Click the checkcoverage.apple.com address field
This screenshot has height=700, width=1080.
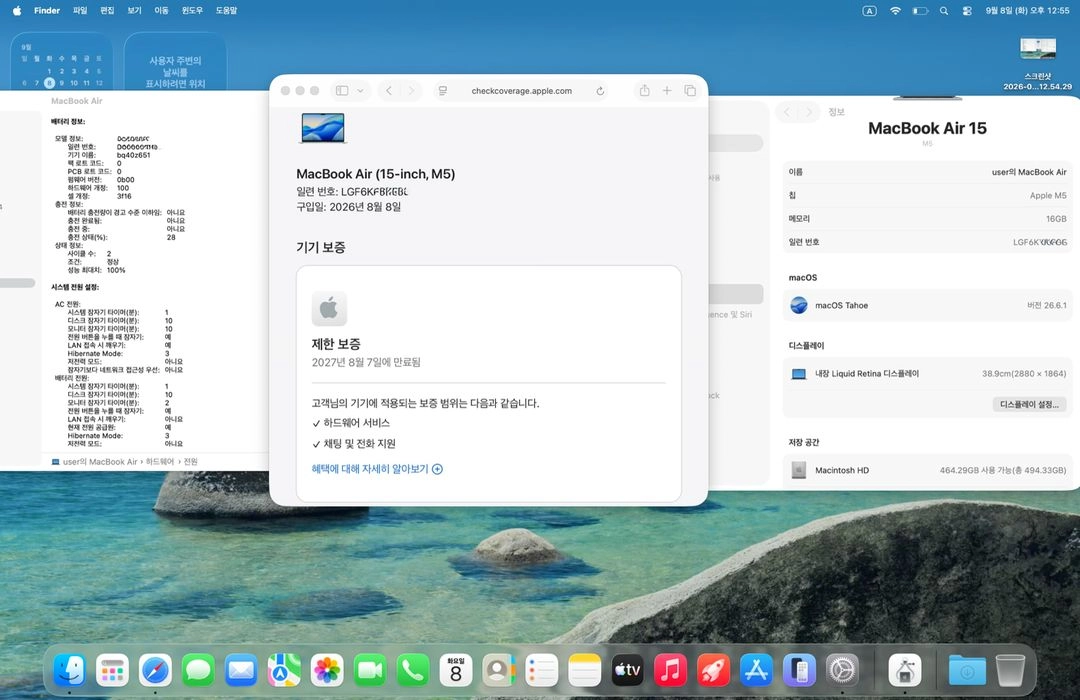point(521,90)
